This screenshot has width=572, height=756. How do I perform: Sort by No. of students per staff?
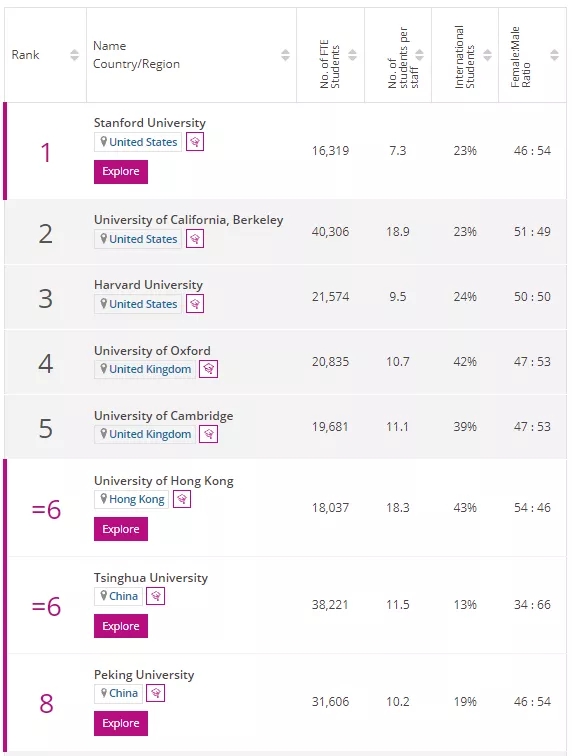[x=420, y=55]
